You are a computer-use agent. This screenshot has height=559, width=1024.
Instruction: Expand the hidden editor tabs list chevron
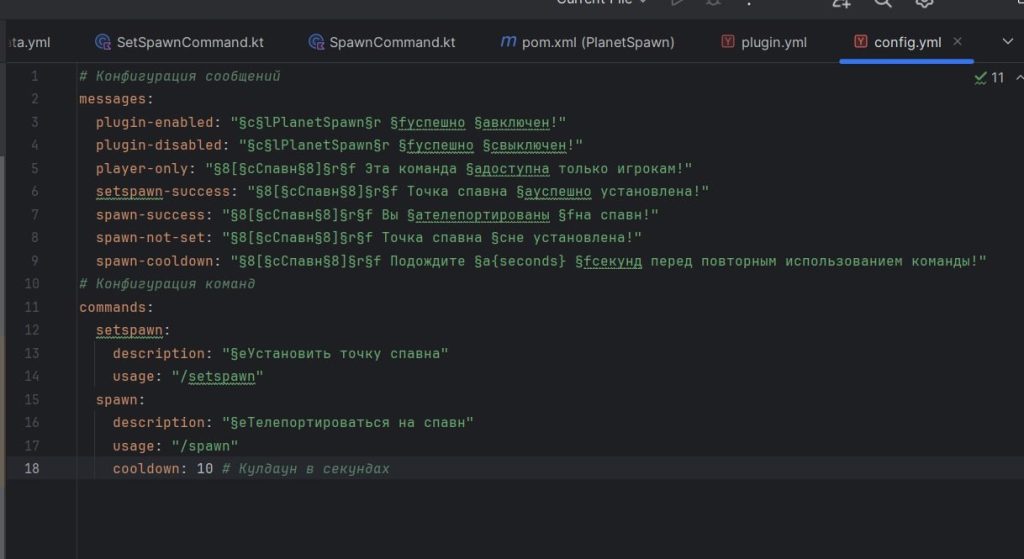[1008, 42]
